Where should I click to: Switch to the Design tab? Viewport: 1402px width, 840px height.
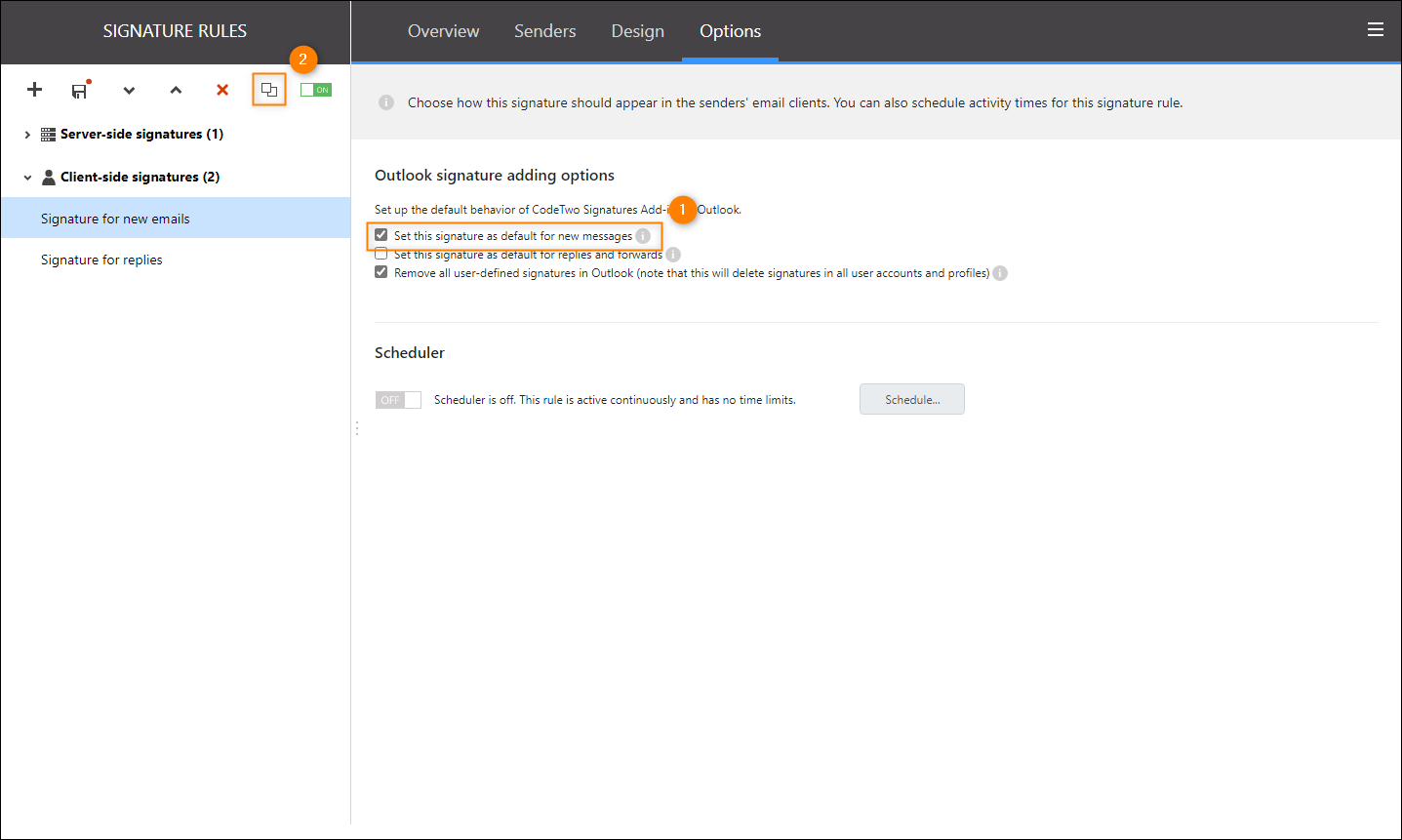coord(637,30)
